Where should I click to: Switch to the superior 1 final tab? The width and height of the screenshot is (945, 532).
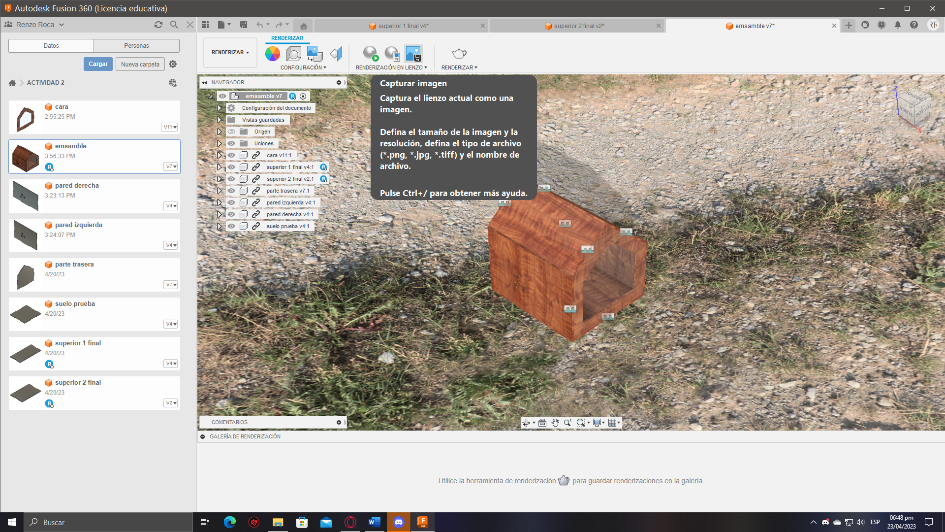(400, 26)
